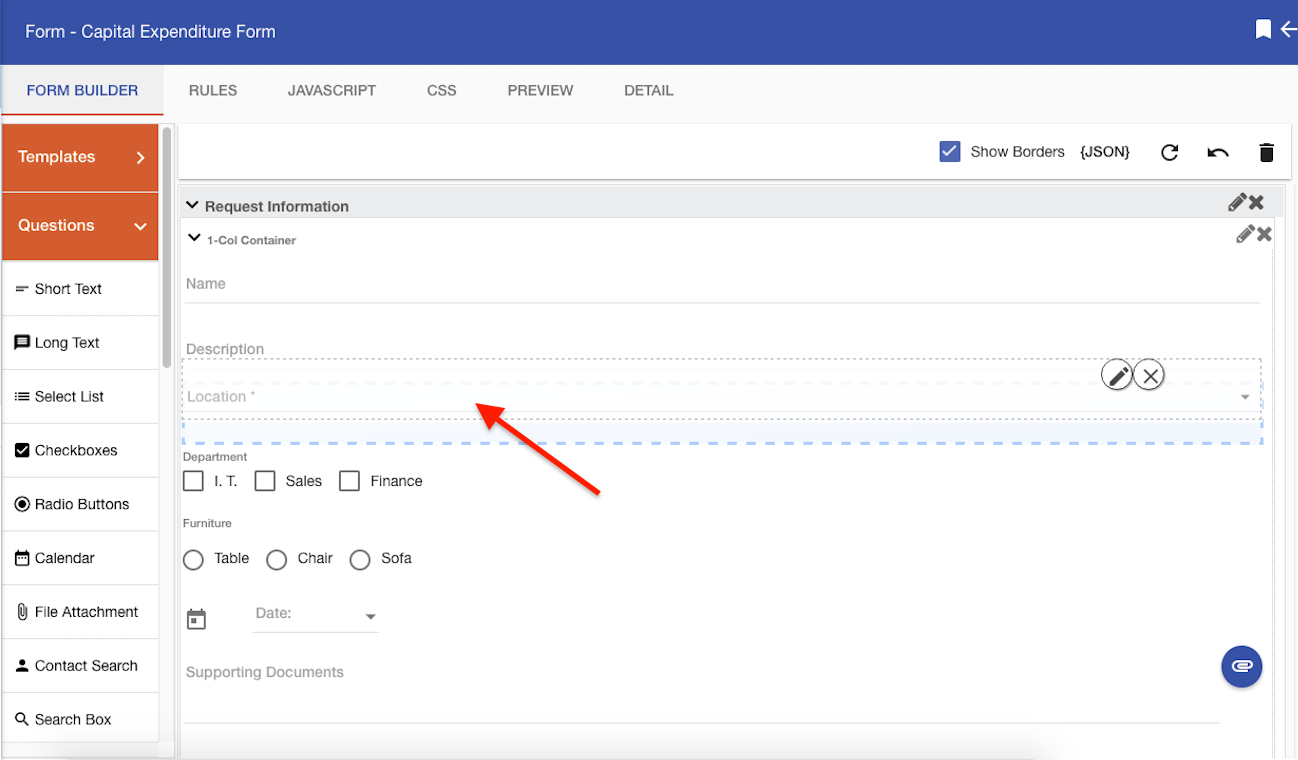
Task: Click the back arrow in header
Action: coord(1288,29)
